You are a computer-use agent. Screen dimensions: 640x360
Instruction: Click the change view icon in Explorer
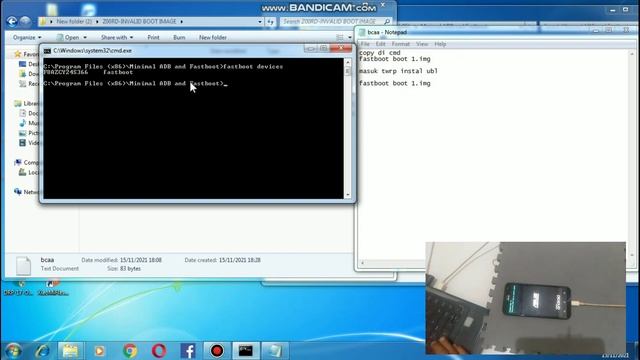click(x=340, y=37)
